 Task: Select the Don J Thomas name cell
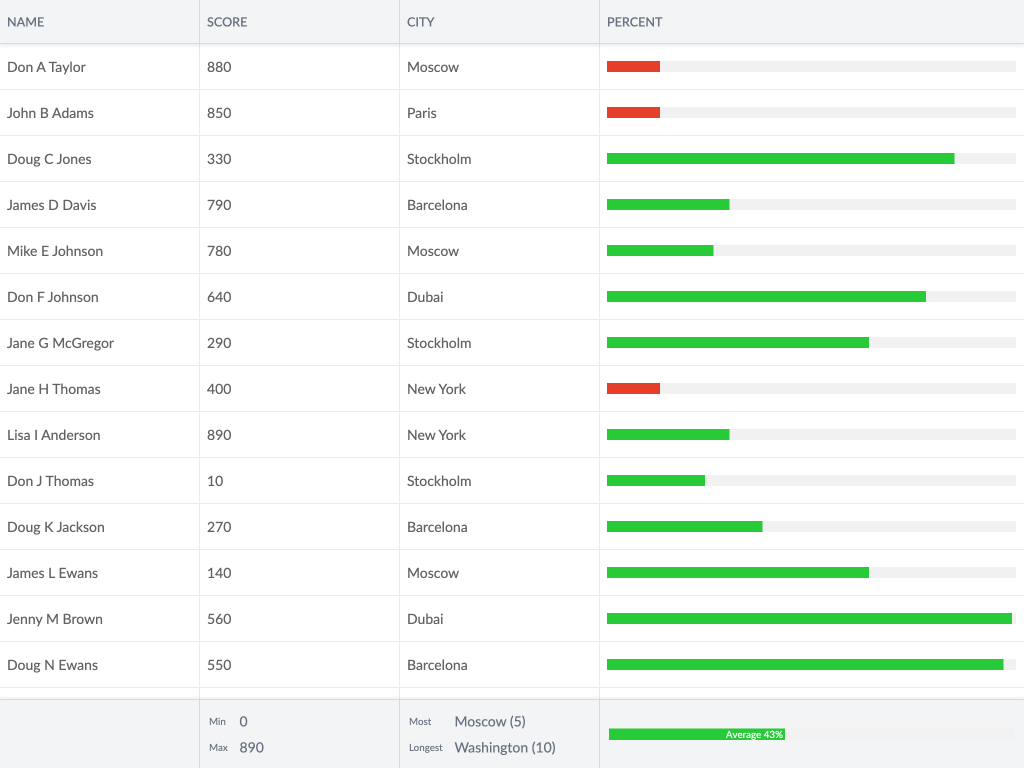point(99,481)
